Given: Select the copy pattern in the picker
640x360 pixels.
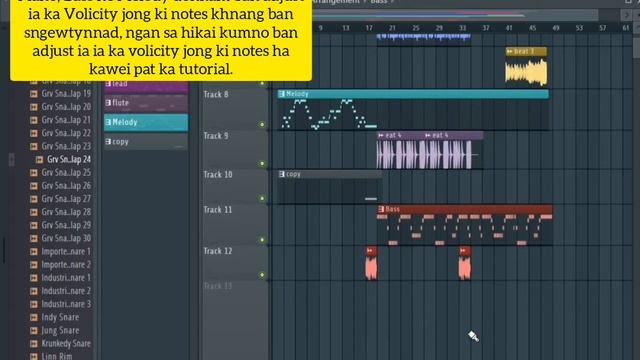Looking at the screenshot, I should tap(146, 142).
